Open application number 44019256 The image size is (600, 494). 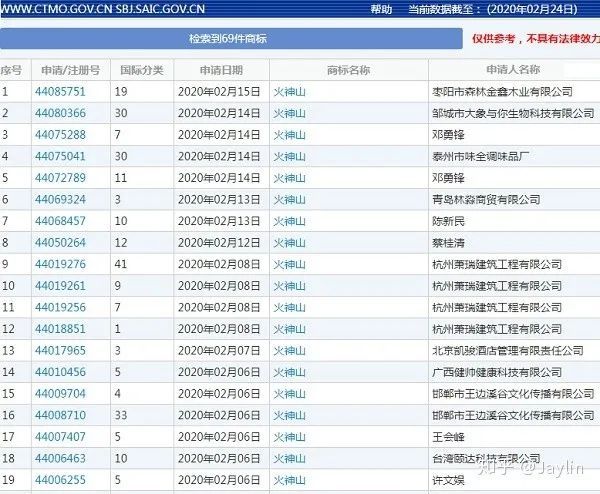point(60,307)
